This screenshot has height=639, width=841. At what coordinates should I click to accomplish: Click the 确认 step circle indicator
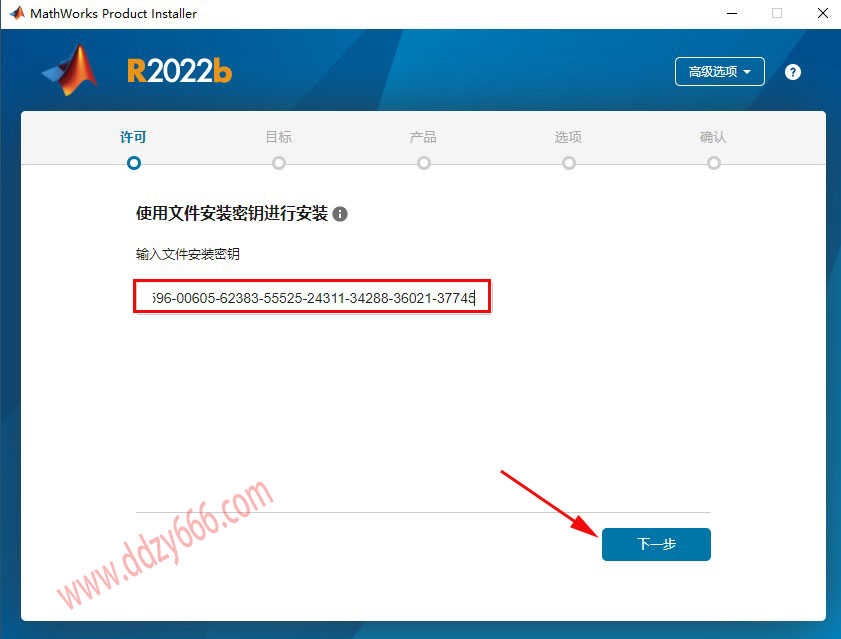point(713,163)
